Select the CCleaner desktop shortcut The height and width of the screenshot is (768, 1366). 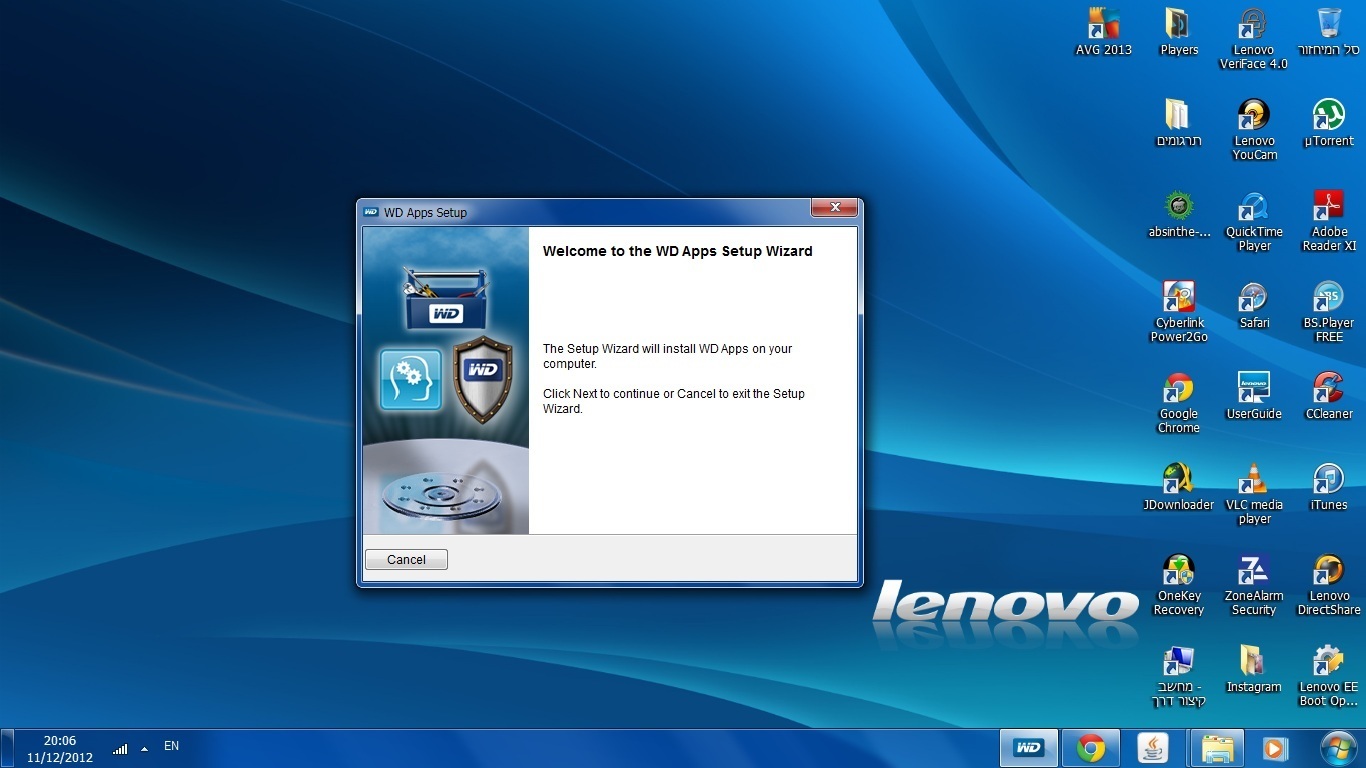click(x=1329, y=396)
